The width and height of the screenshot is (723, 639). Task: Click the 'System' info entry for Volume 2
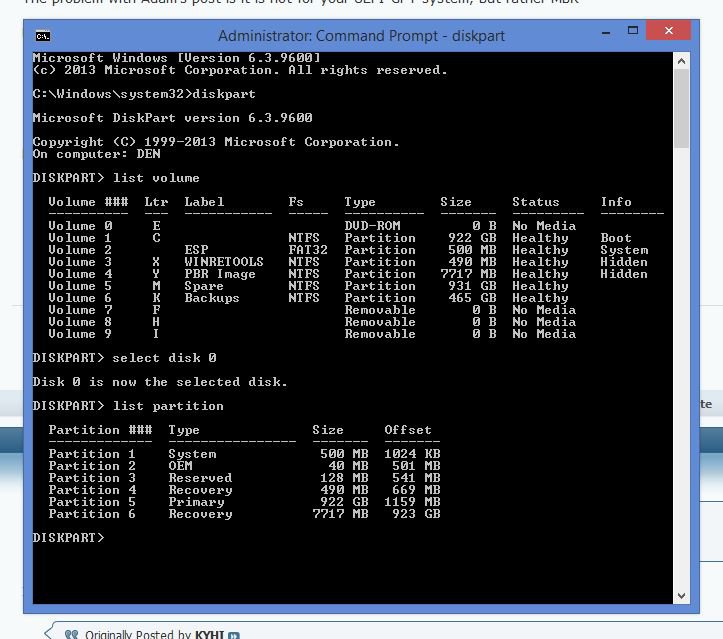pyautogui.click(x=624, y=250)
